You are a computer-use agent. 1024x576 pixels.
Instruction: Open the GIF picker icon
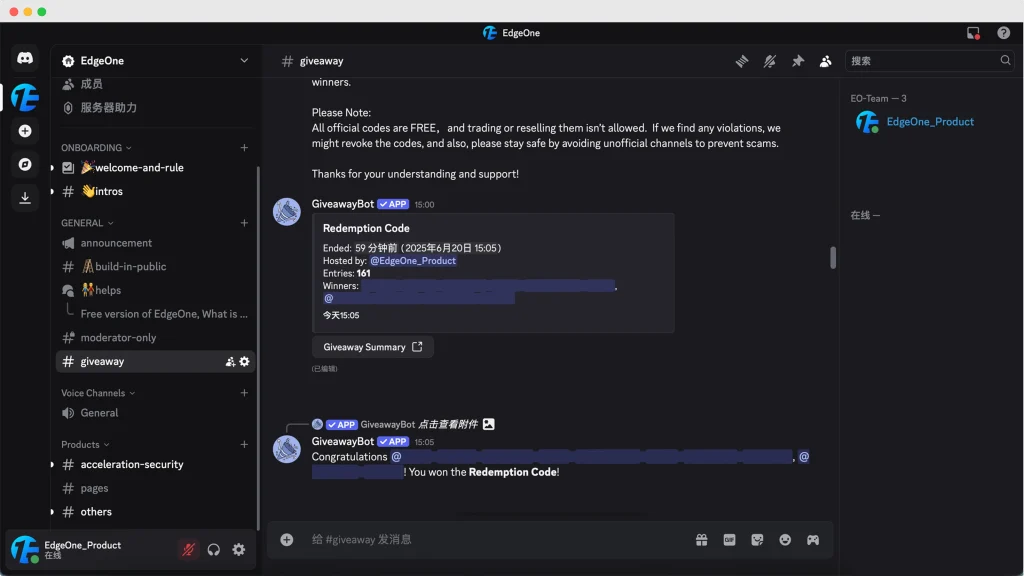(x=729, y=540)
